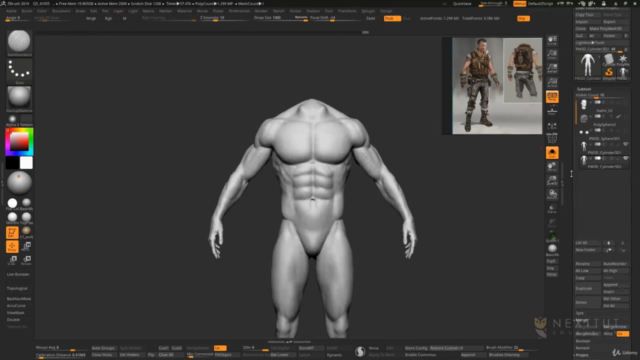Select the Draw mode button
This screenshot has width=640, height=360.
[x=12, y=246]
